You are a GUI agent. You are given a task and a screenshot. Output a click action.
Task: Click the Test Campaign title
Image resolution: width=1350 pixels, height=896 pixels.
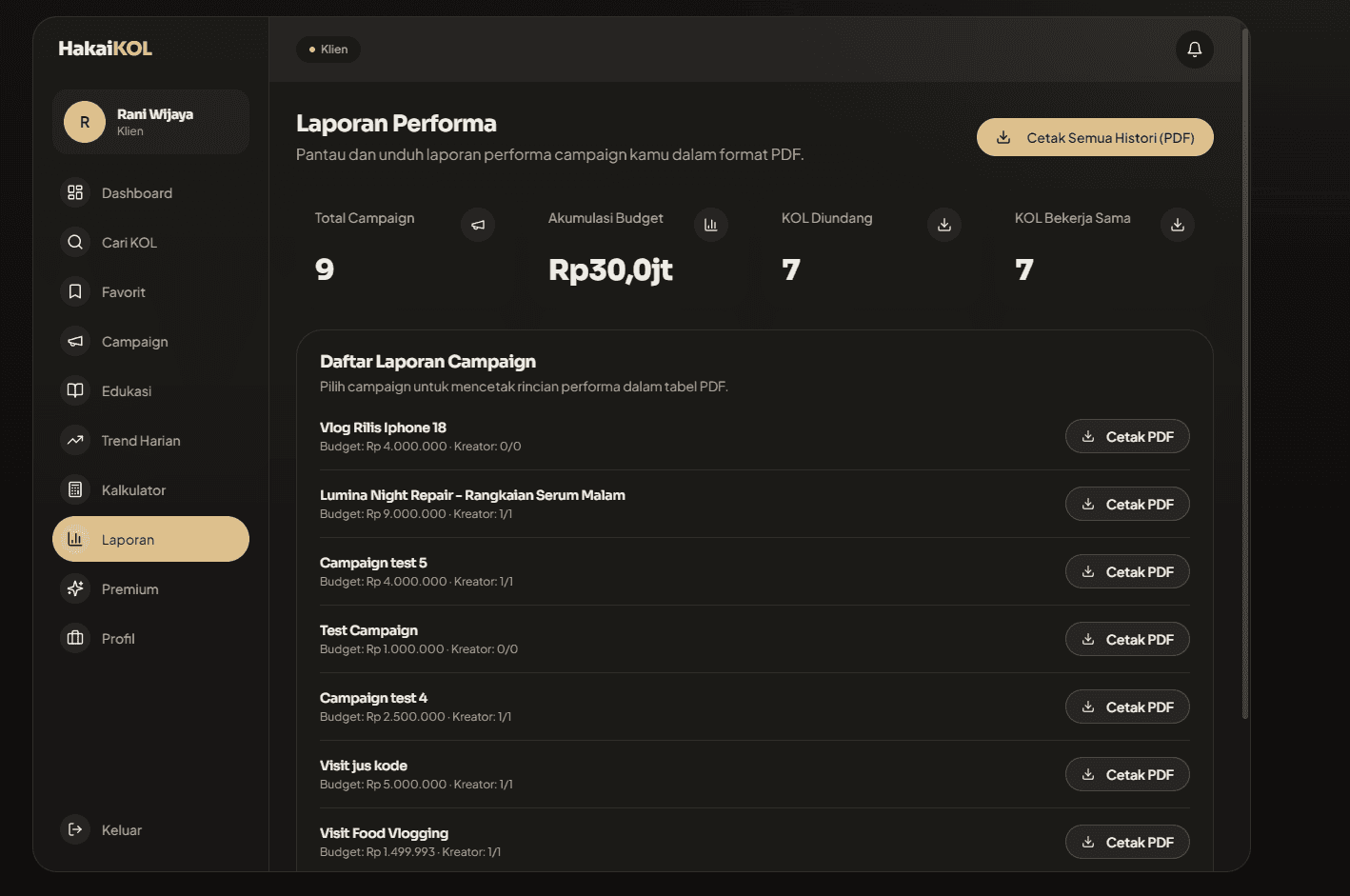tap(368, 630)
